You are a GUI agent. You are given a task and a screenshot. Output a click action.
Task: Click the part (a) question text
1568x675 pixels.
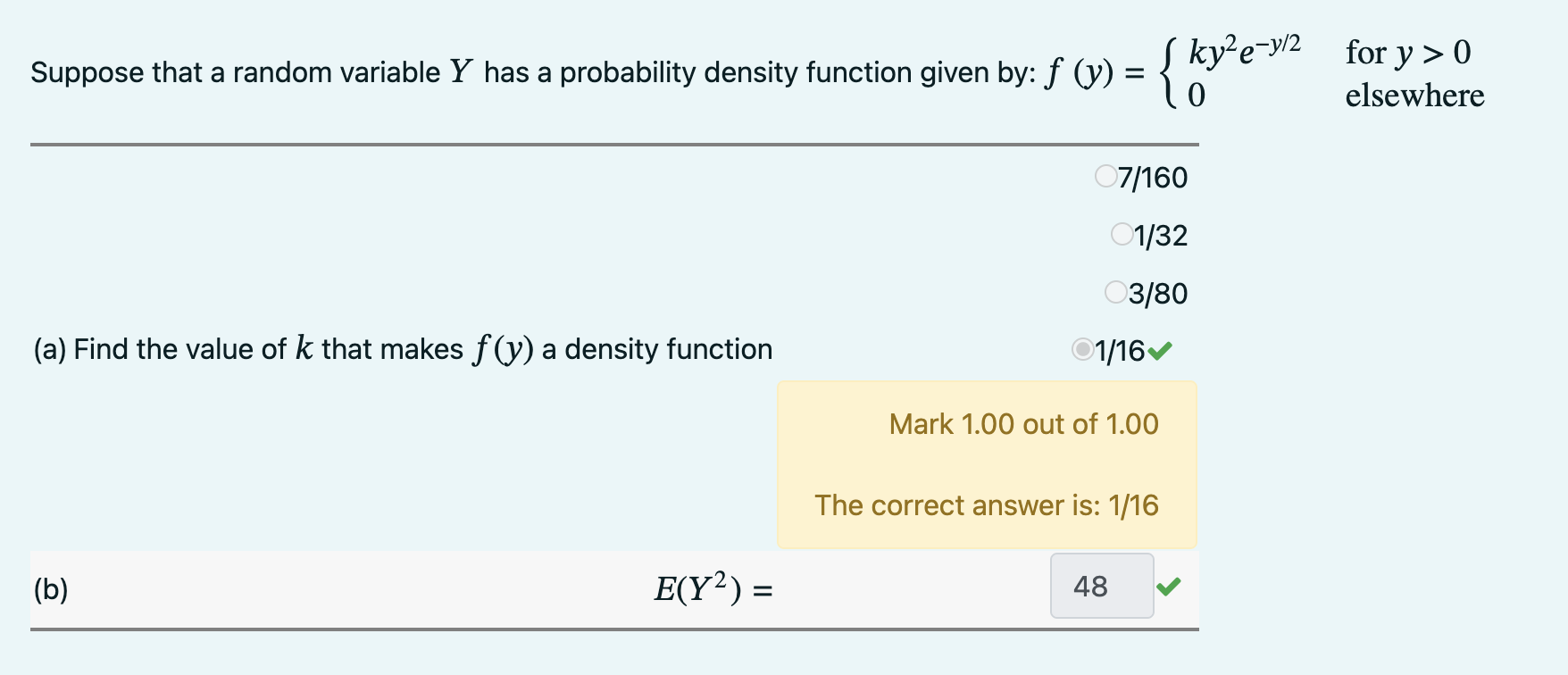pos(402,349)
